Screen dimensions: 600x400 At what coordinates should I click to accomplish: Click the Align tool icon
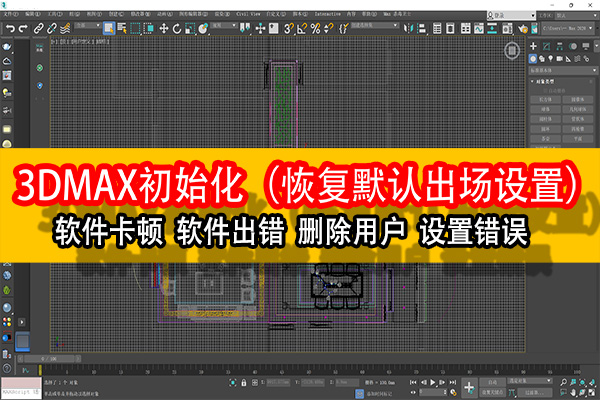click(x=422, y=28)
